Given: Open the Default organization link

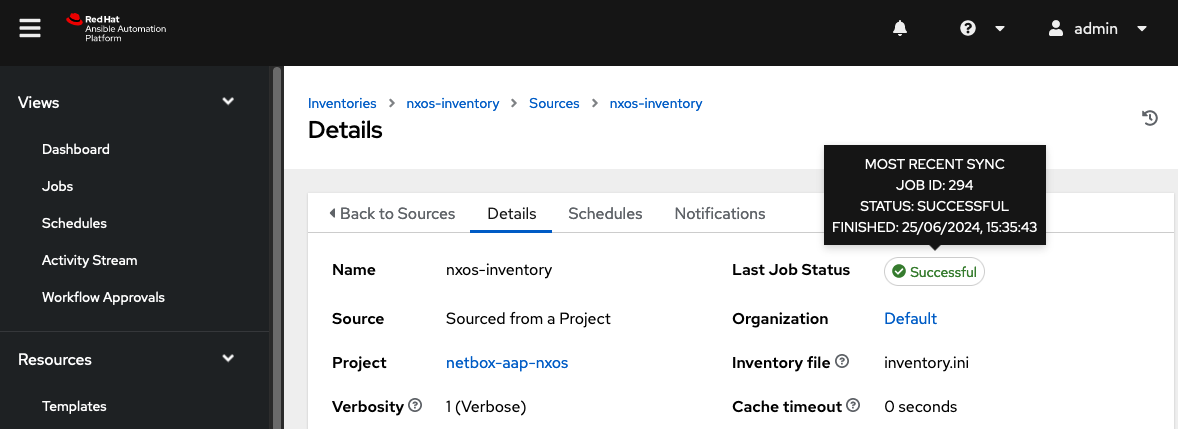Looking at the screenshot, I should click(x=911, y=319).
